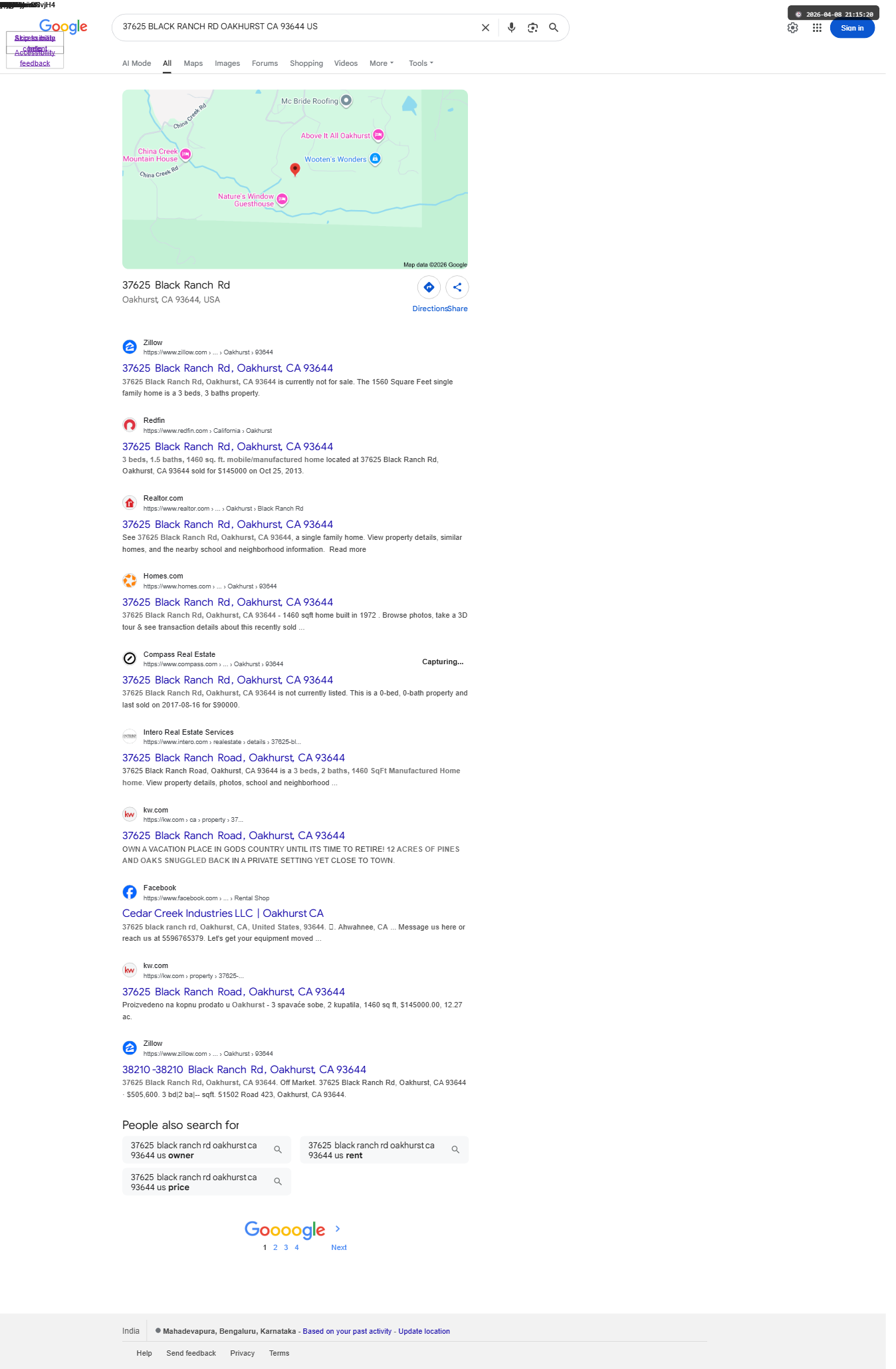This screenshot has width=896, height=1369.
Task: Select the China Creek Mountain House marker
Action: 186,154
